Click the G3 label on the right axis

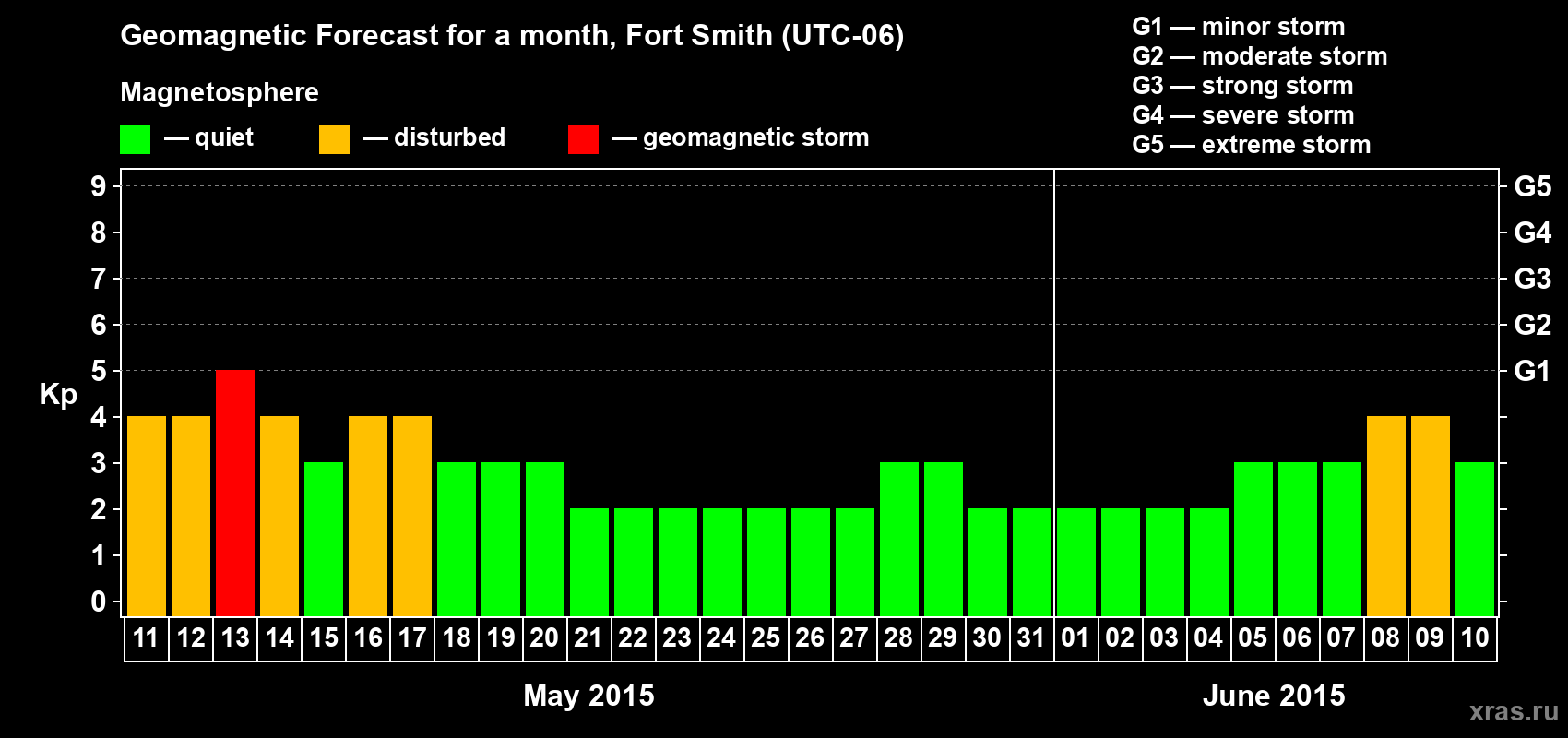[x=1532, y=279]
